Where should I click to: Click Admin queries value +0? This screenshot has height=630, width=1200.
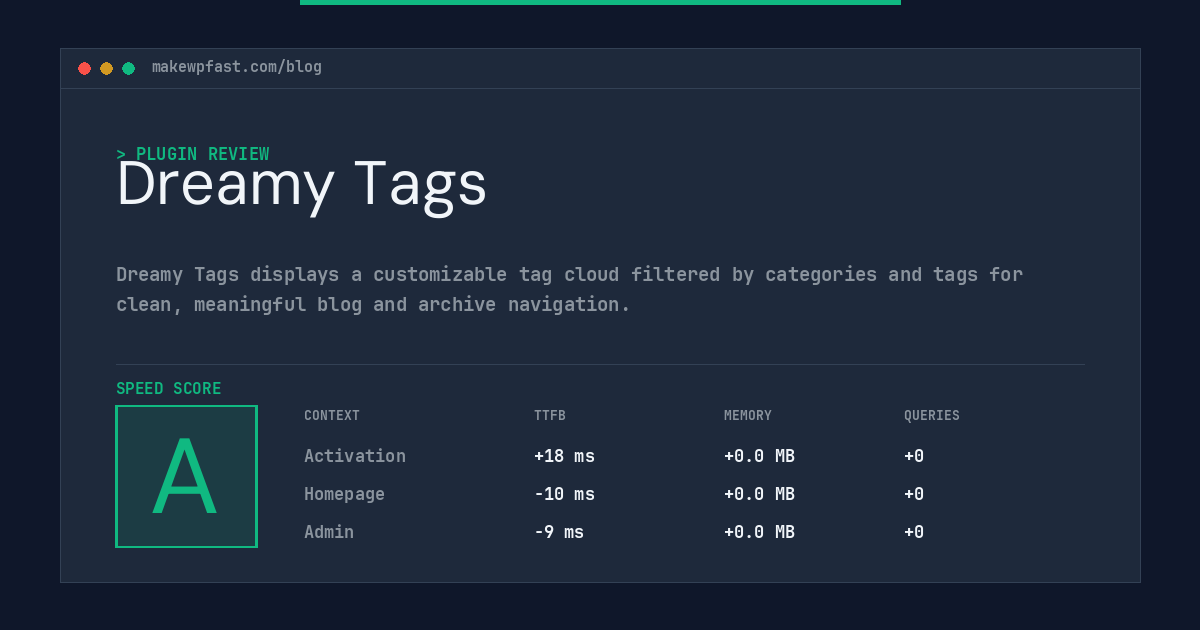(914, 532)
